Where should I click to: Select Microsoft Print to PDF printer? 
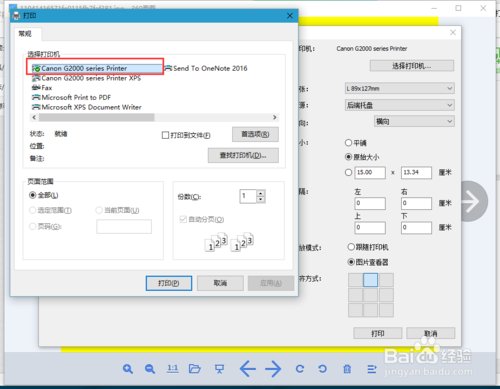click(x=71, y=98)
